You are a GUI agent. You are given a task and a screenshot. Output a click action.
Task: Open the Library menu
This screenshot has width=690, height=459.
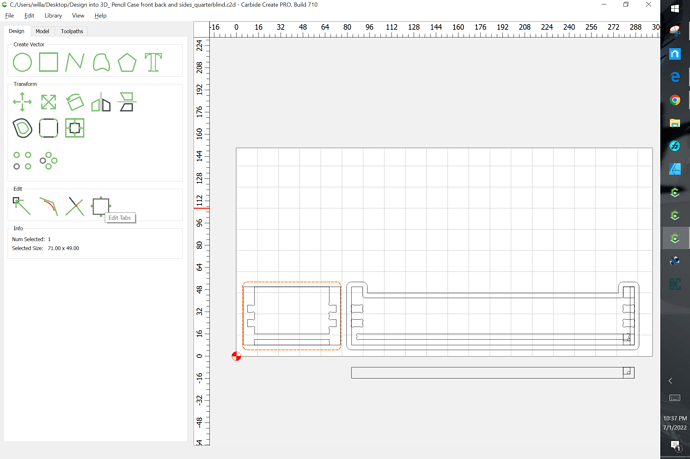pos(53,16)
